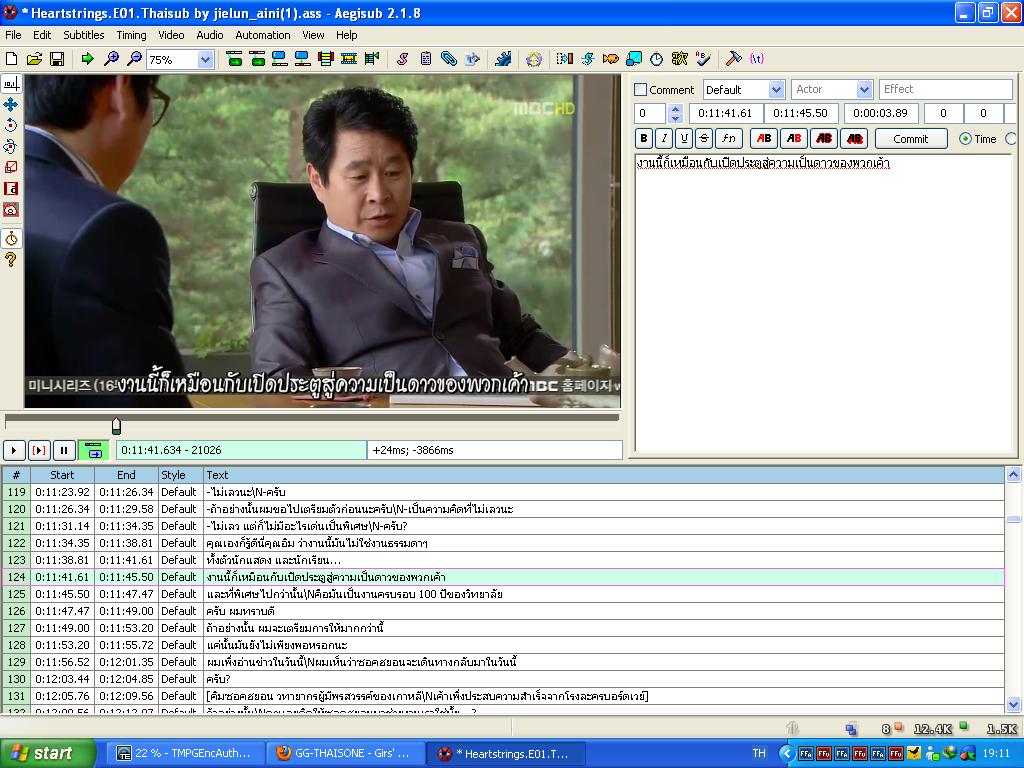This screenshot has width=1024, height=768.
Task: Open the Actor dropdown
Action: tap(864, 89)
